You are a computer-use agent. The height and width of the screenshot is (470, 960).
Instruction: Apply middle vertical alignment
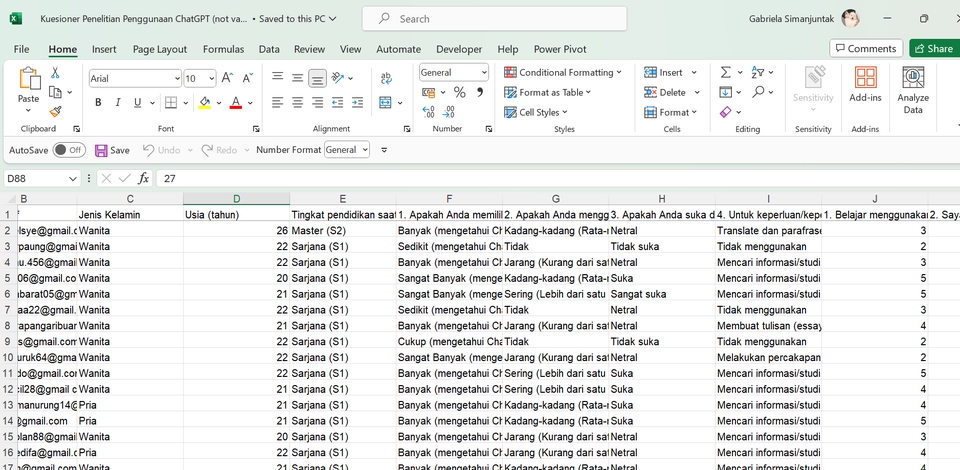(297, 78)
